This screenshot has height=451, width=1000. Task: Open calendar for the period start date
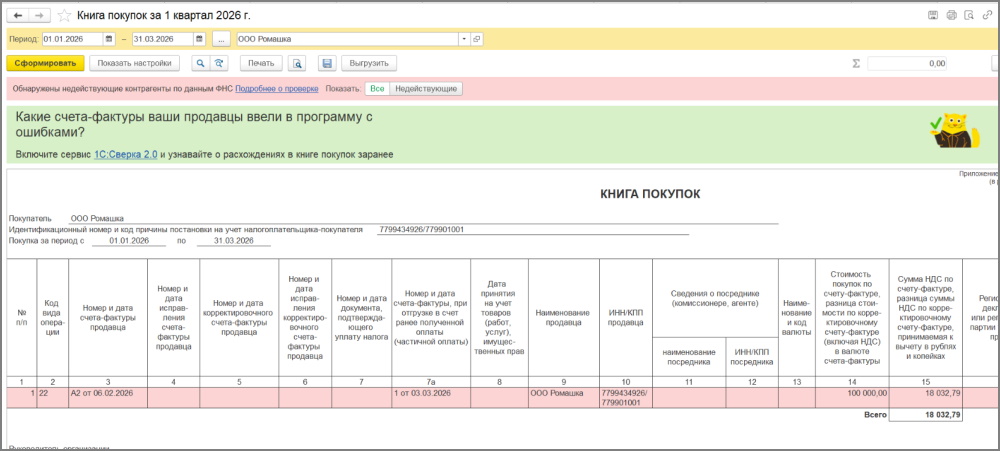pos(108,39)
